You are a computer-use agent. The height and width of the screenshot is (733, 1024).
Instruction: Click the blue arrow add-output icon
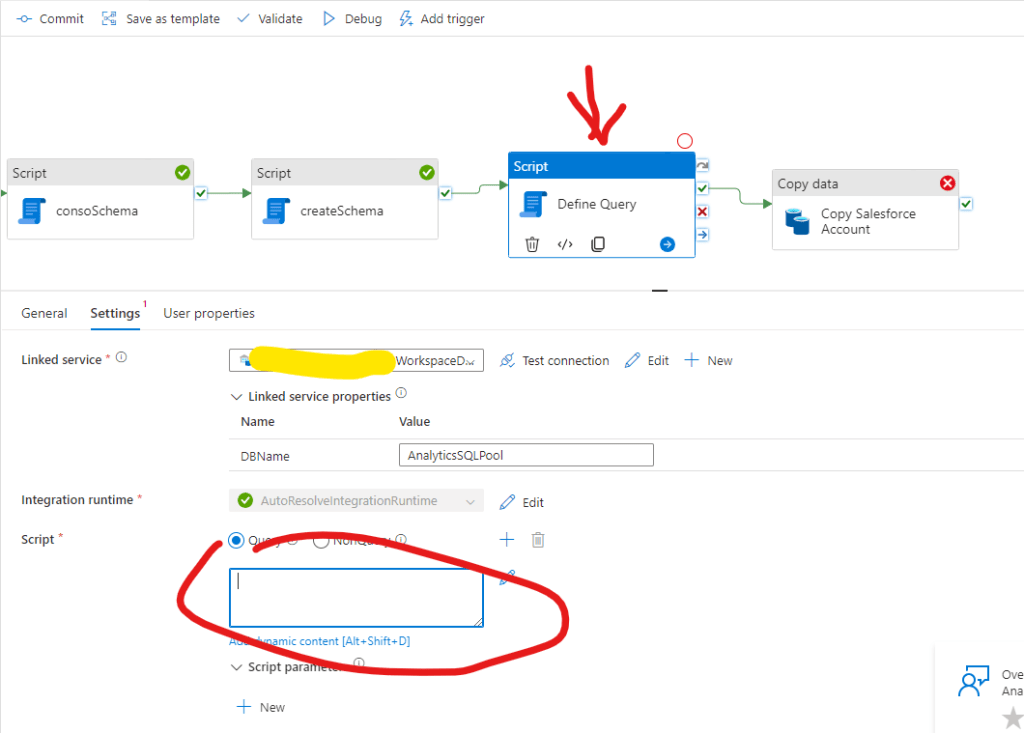tap(667, 244)
